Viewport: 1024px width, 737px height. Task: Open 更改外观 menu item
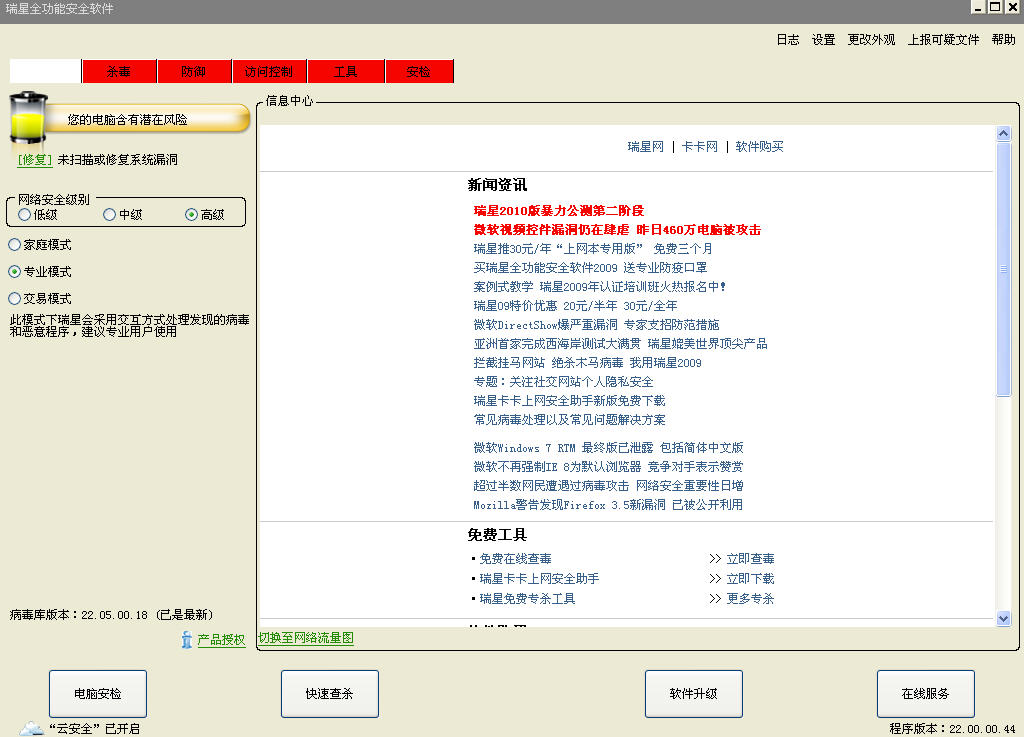click(871, 40)
